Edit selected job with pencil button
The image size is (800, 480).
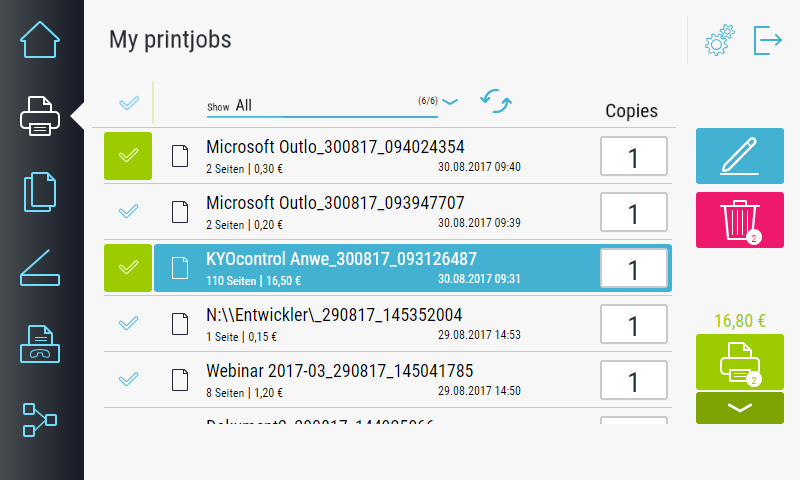pos(739,155)
